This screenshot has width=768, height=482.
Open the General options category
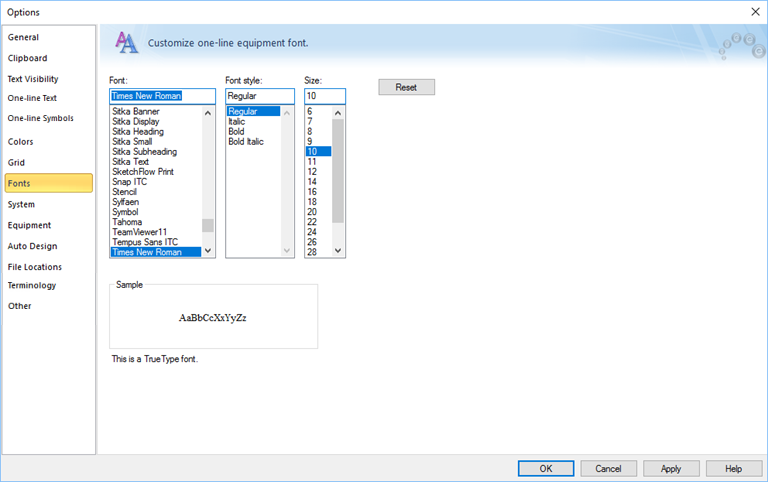24,37
